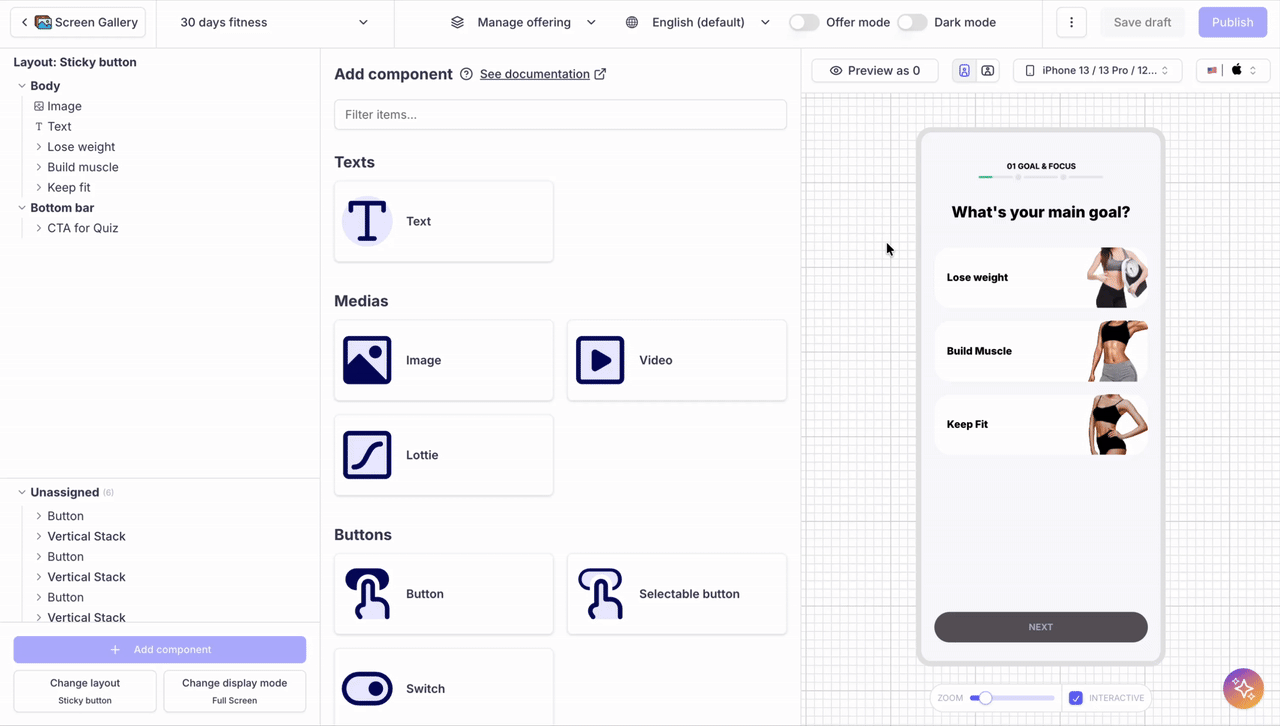Open the Screen Gallery back button
The height and width of the screenshot is (726, 1280).
click(78, 22)
